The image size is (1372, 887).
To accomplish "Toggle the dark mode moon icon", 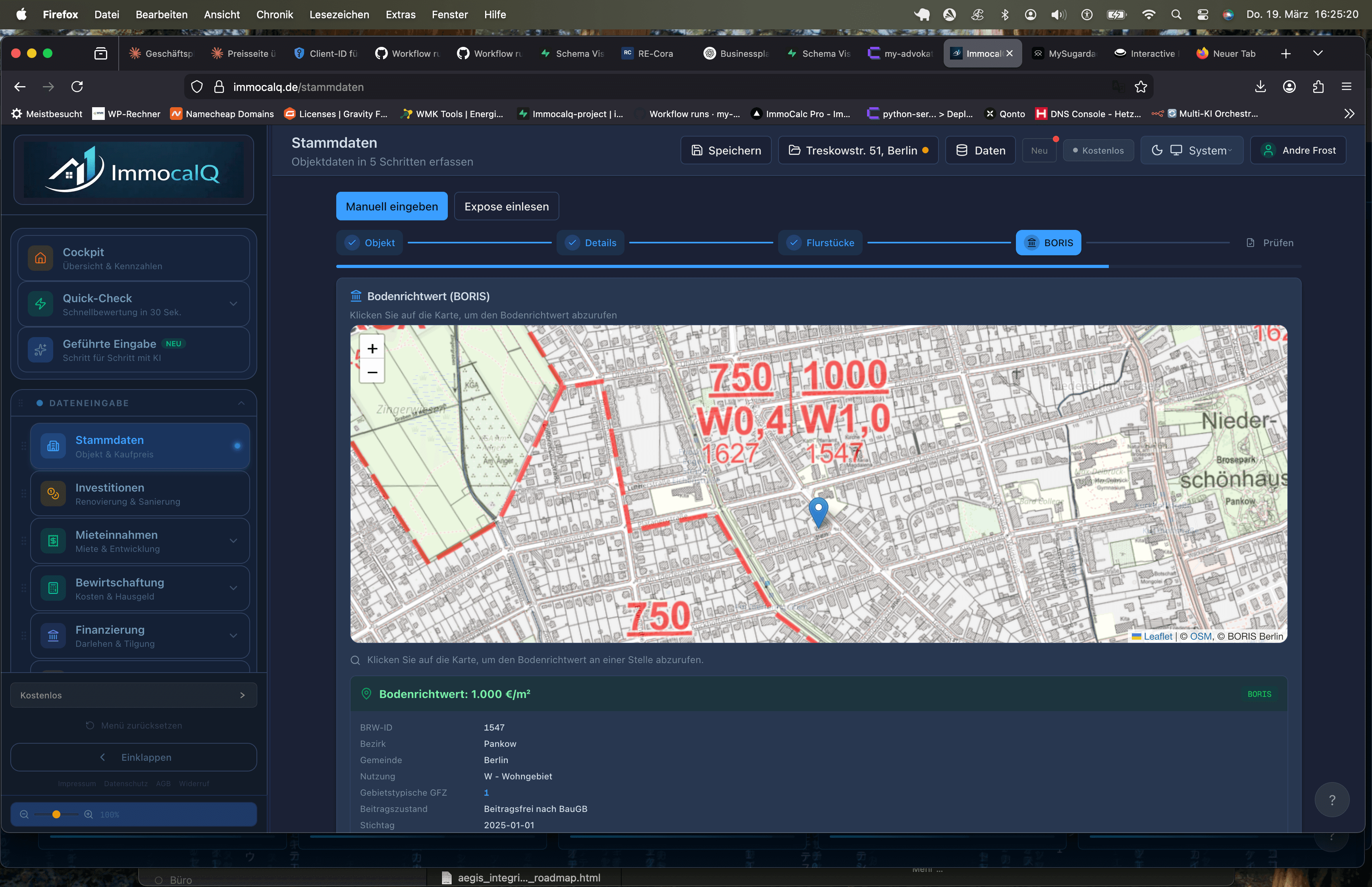I will [1157, 150].
